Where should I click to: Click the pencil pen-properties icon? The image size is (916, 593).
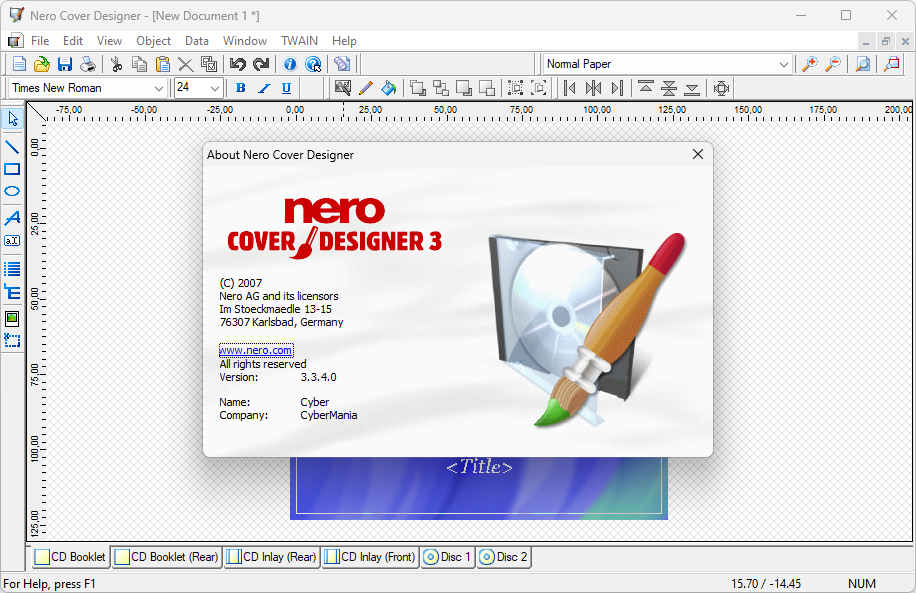366,88
